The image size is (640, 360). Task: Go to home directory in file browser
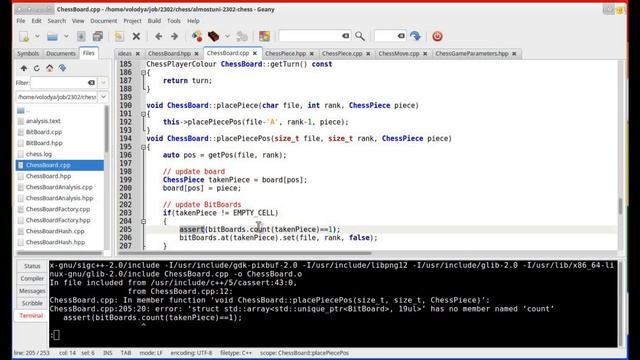pos(49,68)
